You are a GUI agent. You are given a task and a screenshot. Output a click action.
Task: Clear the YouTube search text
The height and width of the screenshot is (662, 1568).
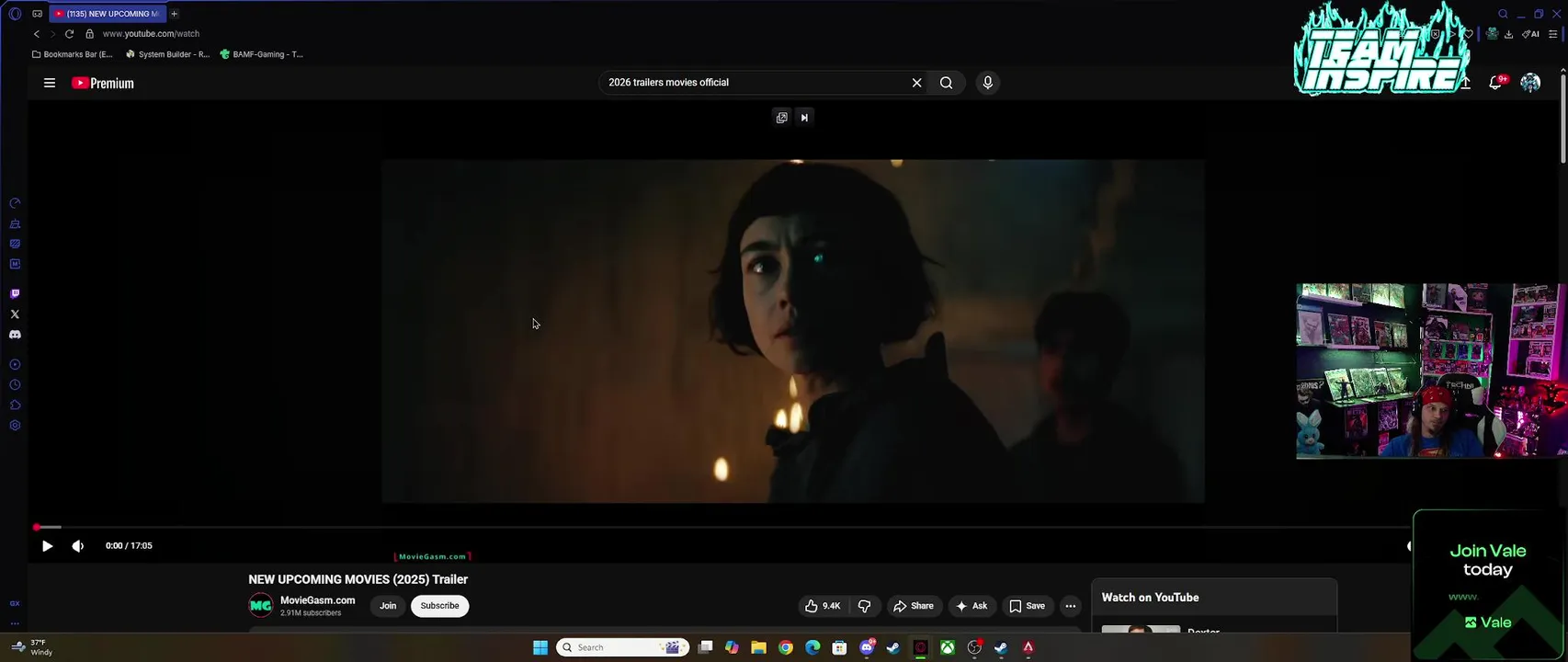click(x=916, y=83)
